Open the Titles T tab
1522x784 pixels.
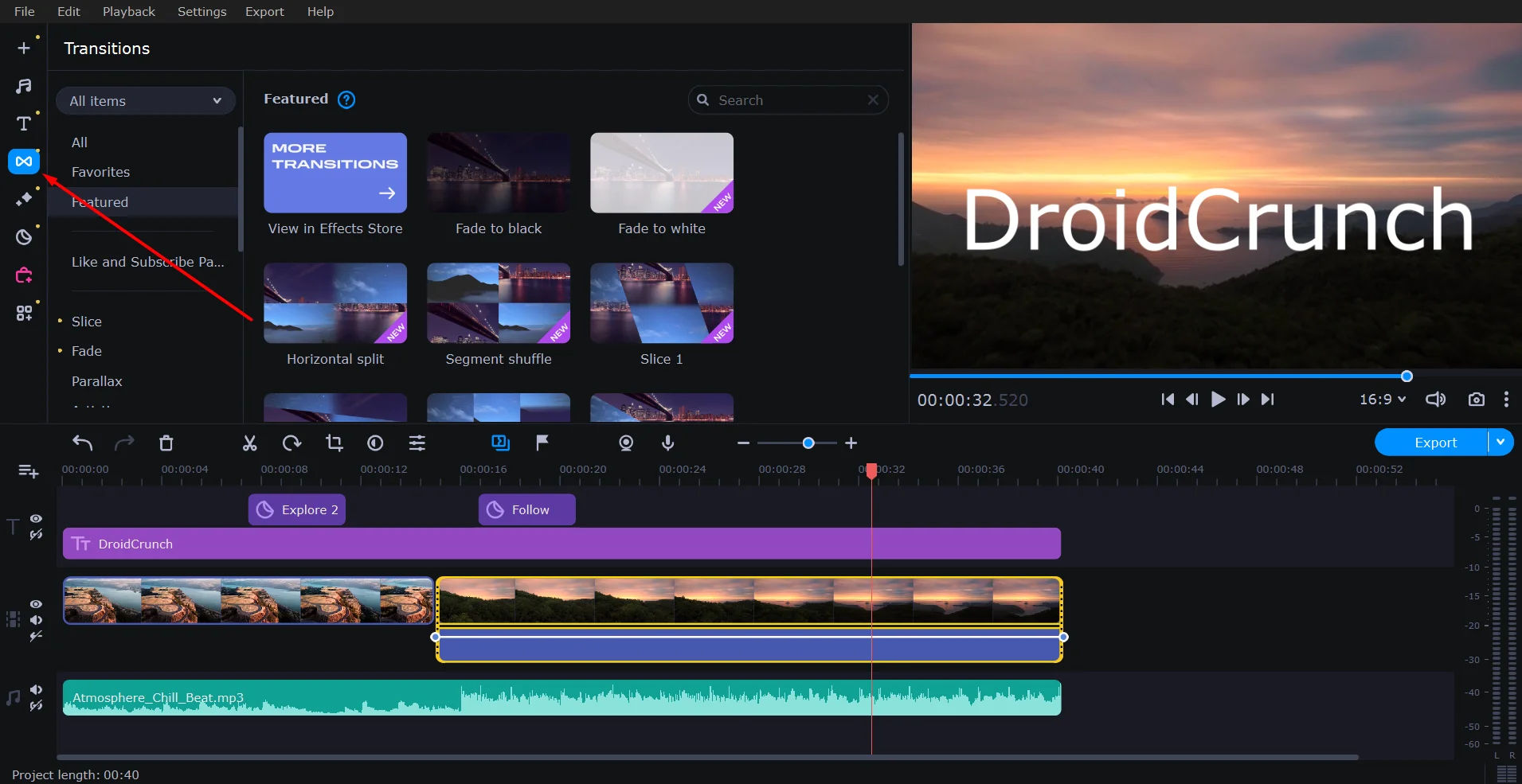pos(24,123)
